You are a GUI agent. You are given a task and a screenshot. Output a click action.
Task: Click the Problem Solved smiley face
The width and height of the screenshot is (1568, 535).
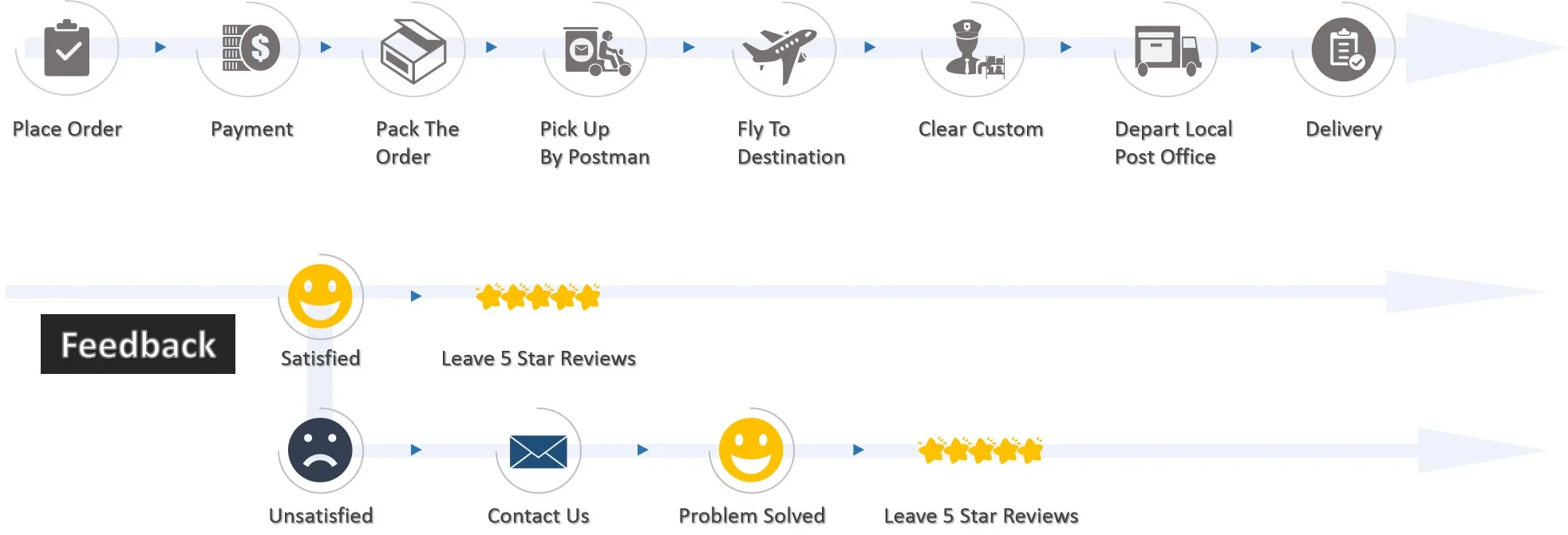(751, 450)
